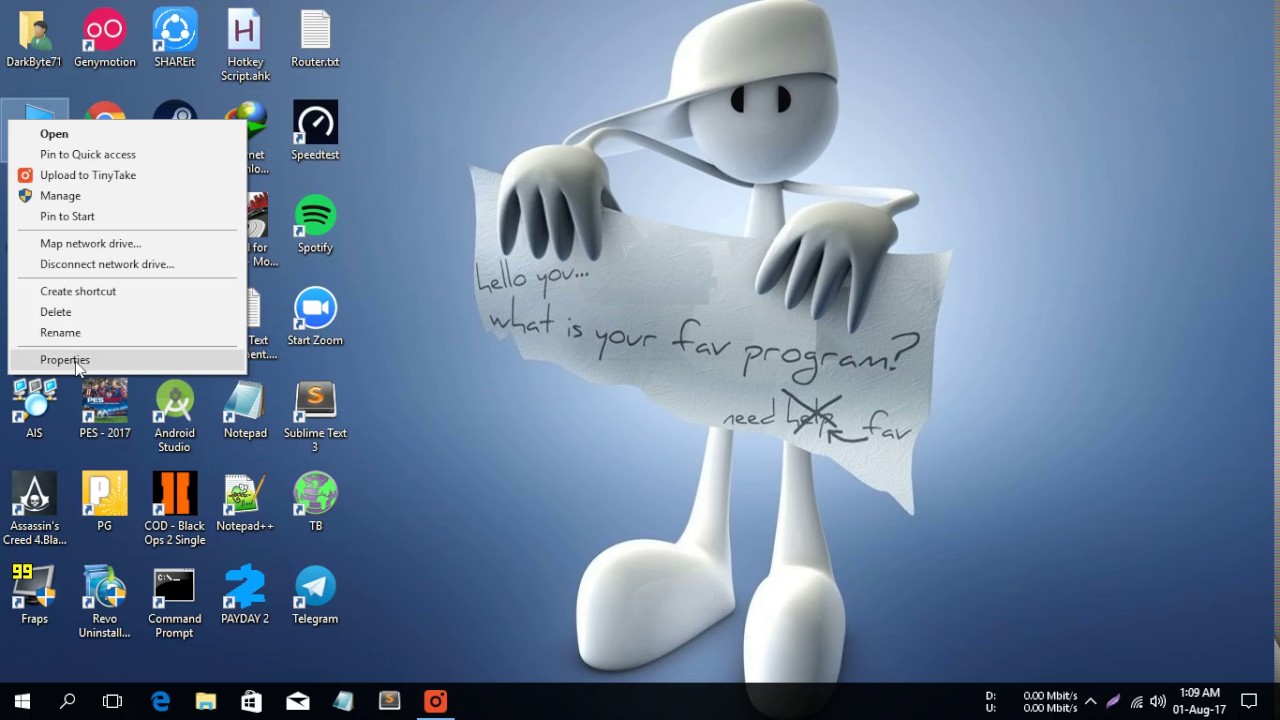Select the Hotkey Script.ahk file
Viewport: 1280px width, 720px height.
245,46
